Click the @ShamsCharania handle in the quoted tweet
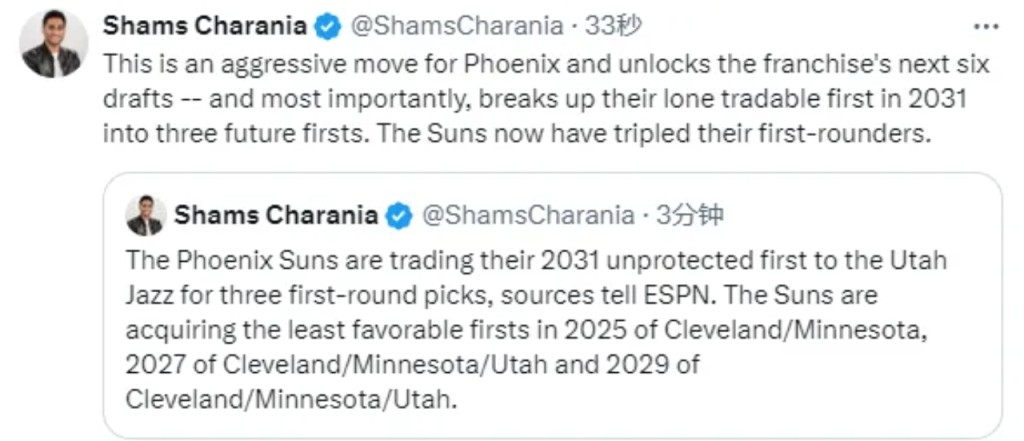Viewport: 1024px width, 441px height. [x=528, y=215]
